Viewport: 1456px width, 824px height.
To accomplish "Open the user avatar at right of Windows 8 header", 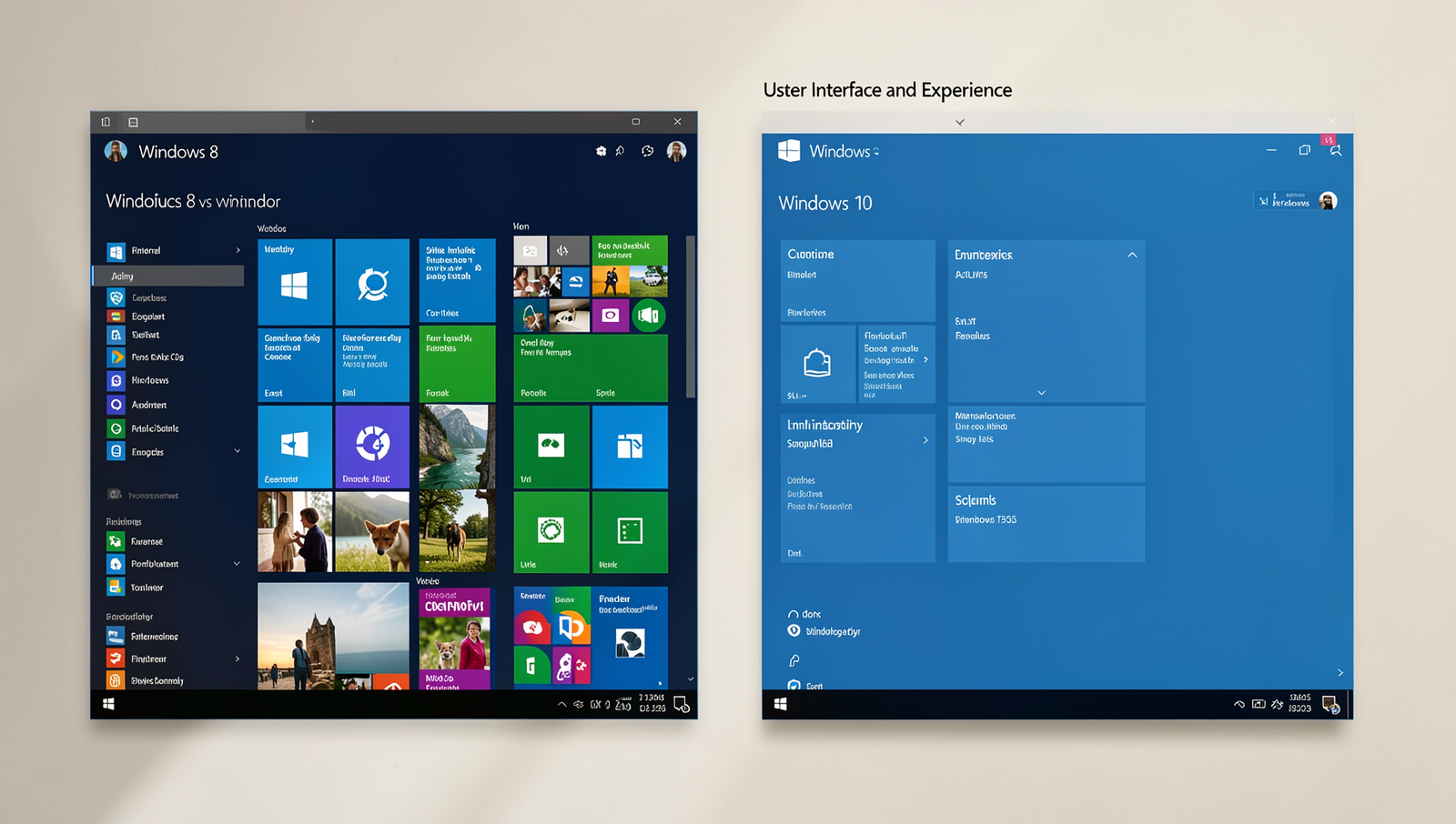I will tap(676, 151).
